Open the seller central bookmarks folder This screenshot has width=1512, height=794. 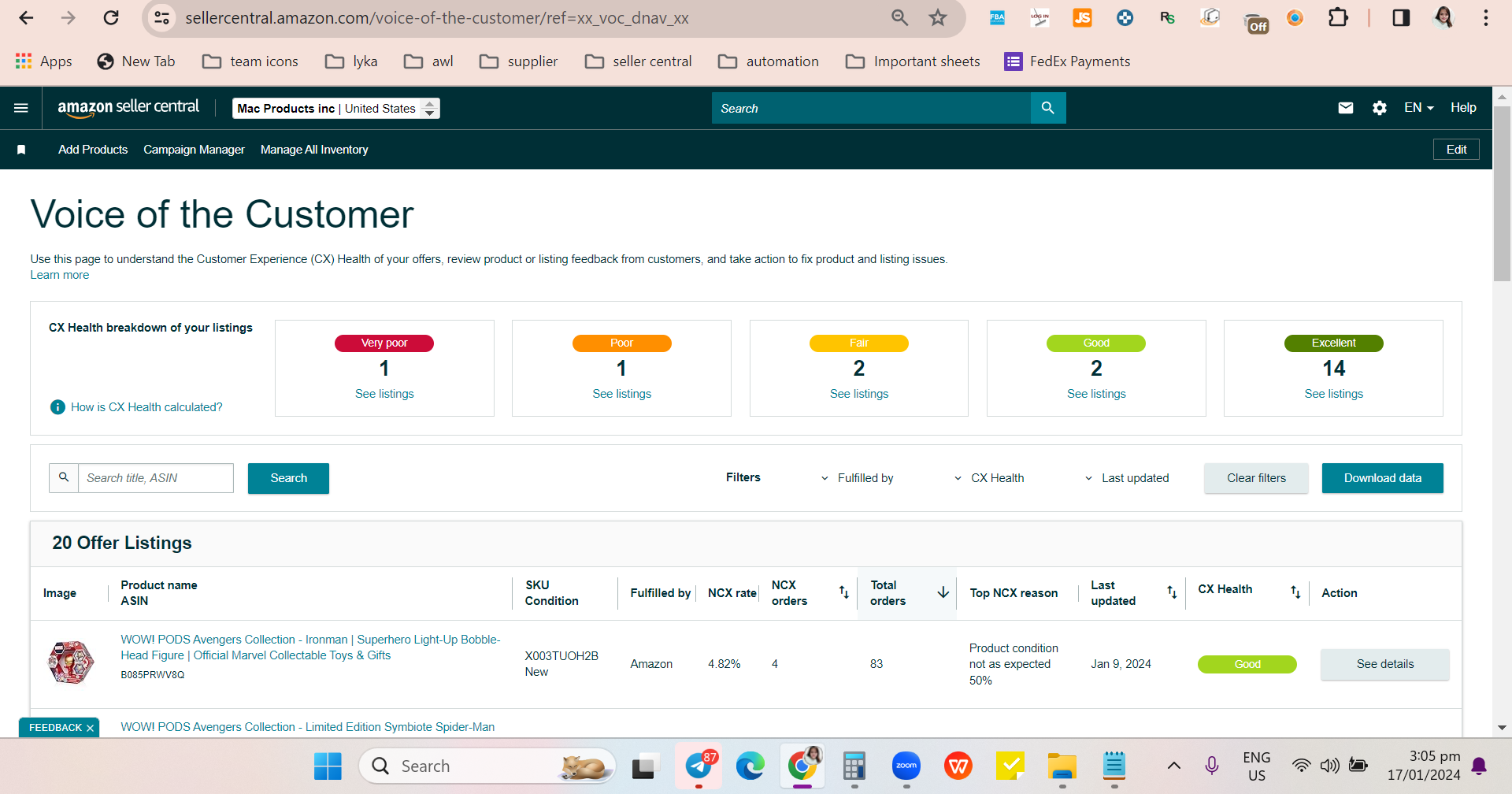click(639, 61)
